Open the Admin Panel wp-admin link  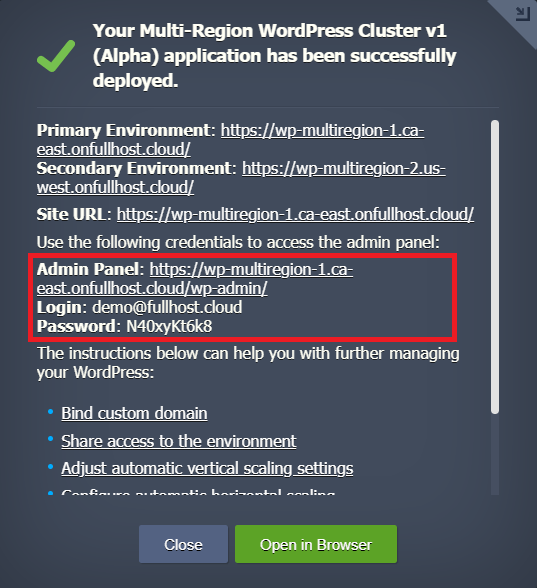tap(195, 279)
